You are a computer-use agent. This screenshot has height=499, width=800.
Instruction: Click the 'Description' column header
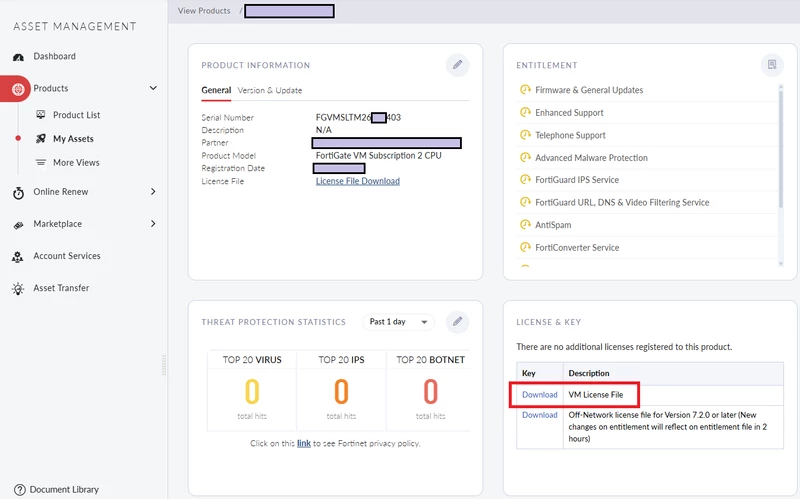(x=589, y=373)
